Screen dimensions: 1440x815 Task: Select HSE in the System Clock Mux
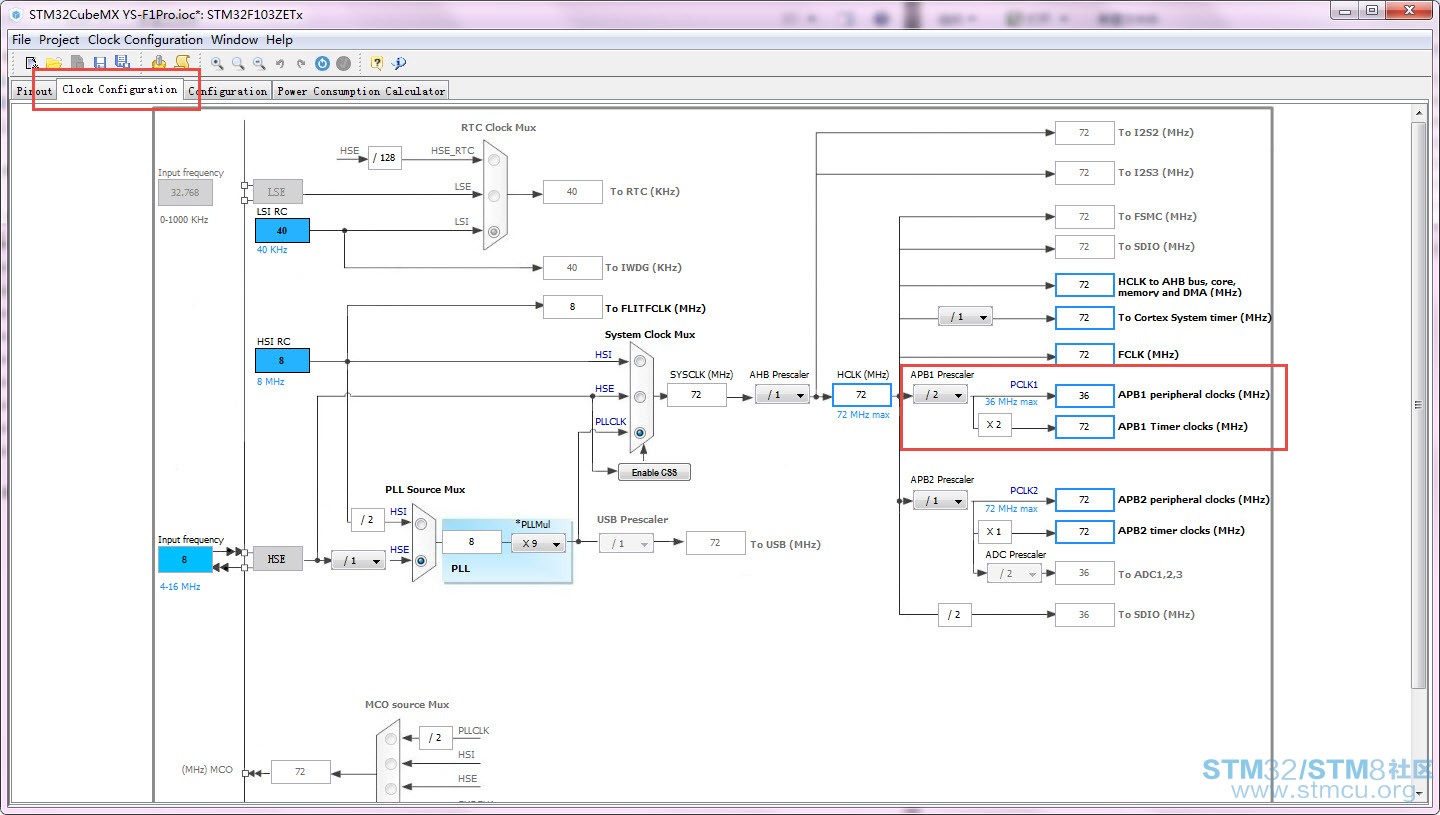tap(640, 397)
